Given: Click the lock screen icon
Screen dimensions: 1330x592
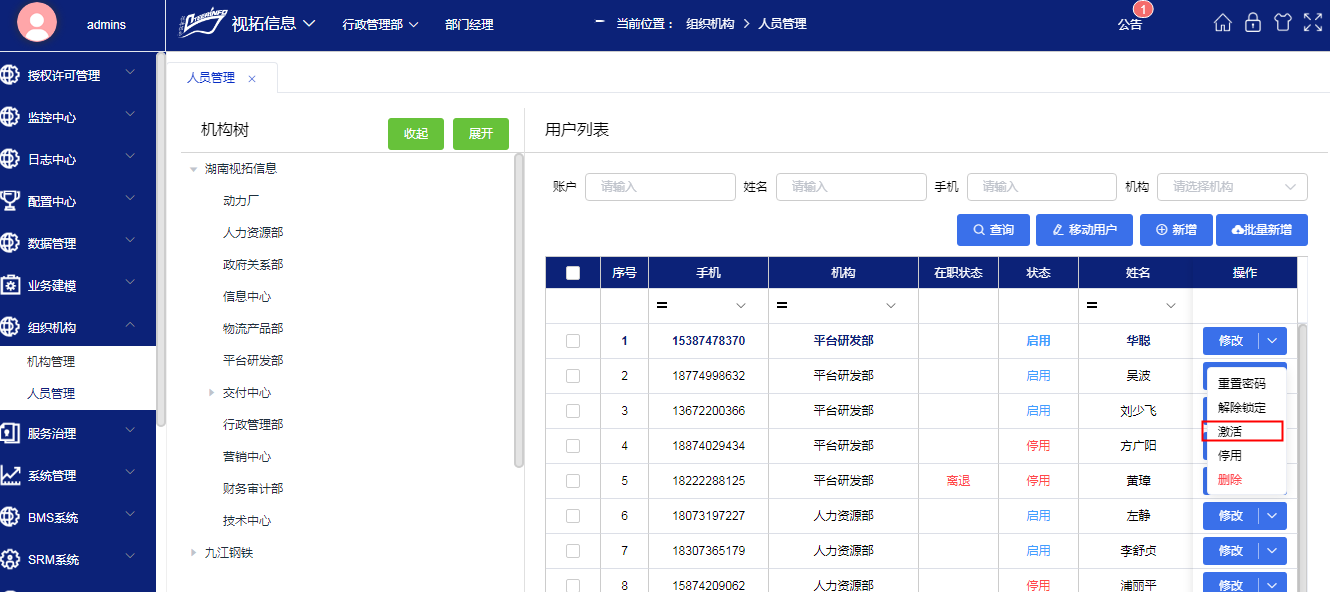Looking at the screenshot, I should pyautogui.click(x=1253, y=23).
